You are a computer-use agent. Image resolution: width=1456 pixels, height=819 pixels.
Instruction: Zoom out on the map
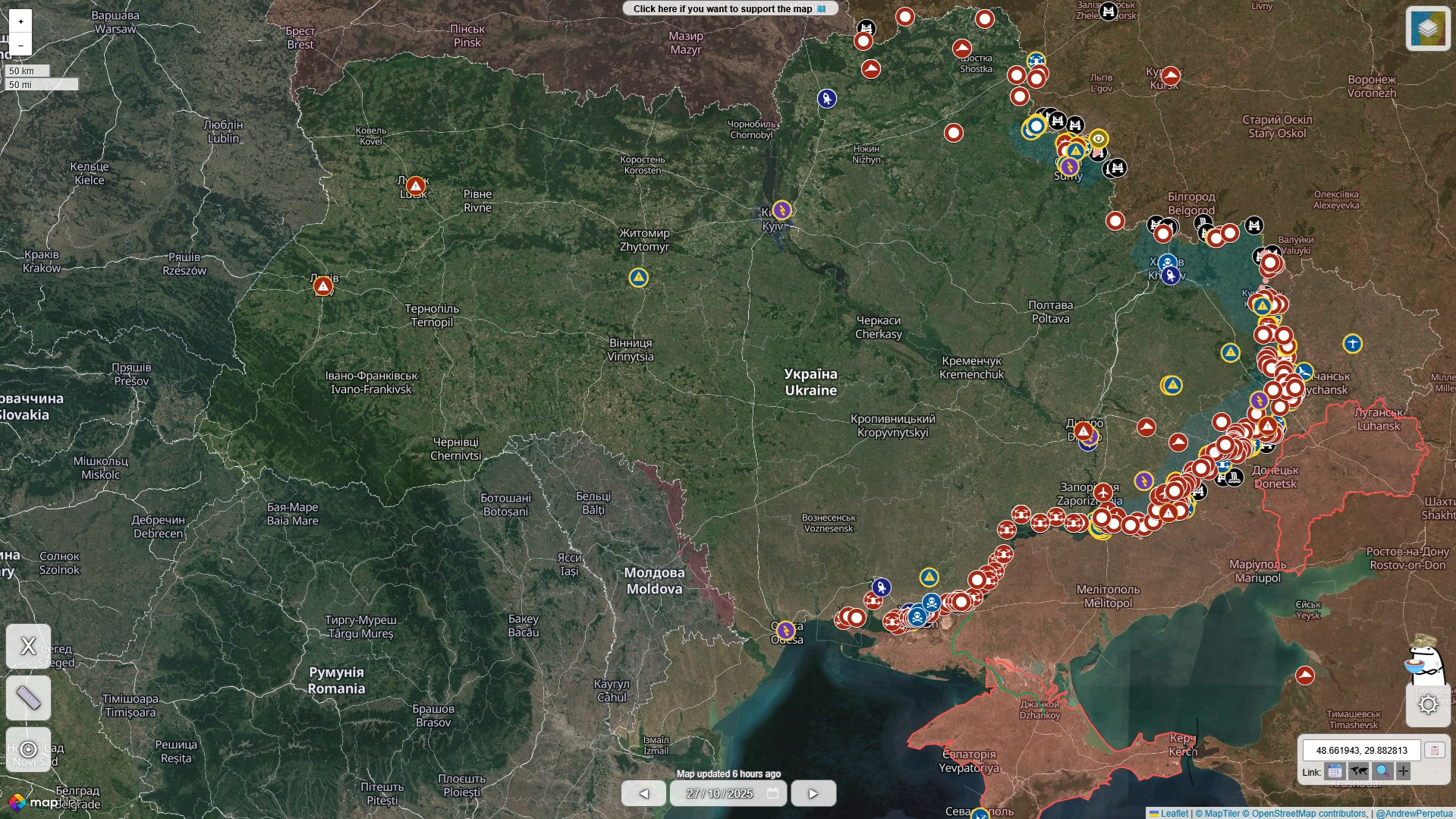(20, 45)
